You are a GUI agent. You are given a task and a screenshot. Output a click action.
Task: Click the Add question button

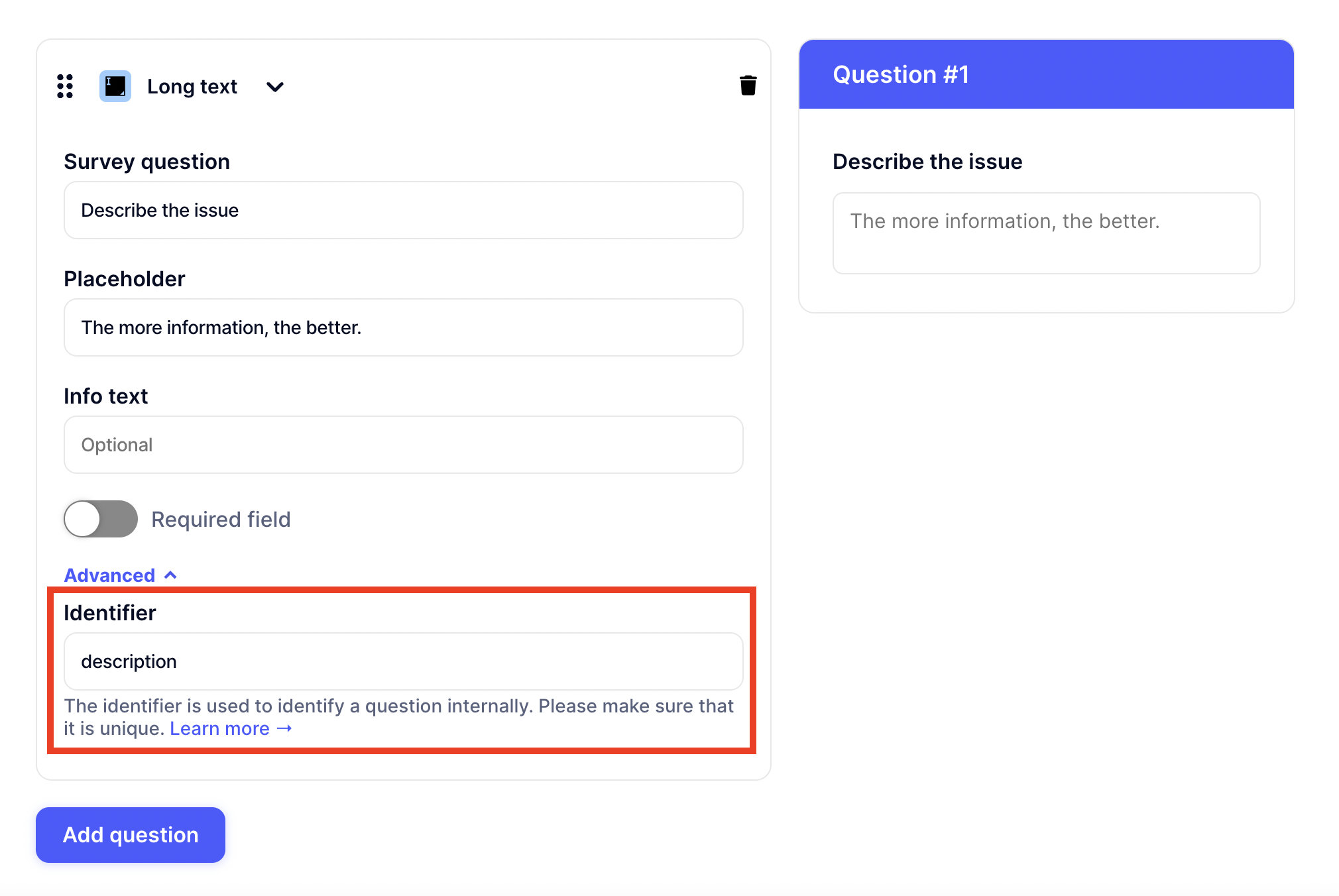[x=130, y=835]
